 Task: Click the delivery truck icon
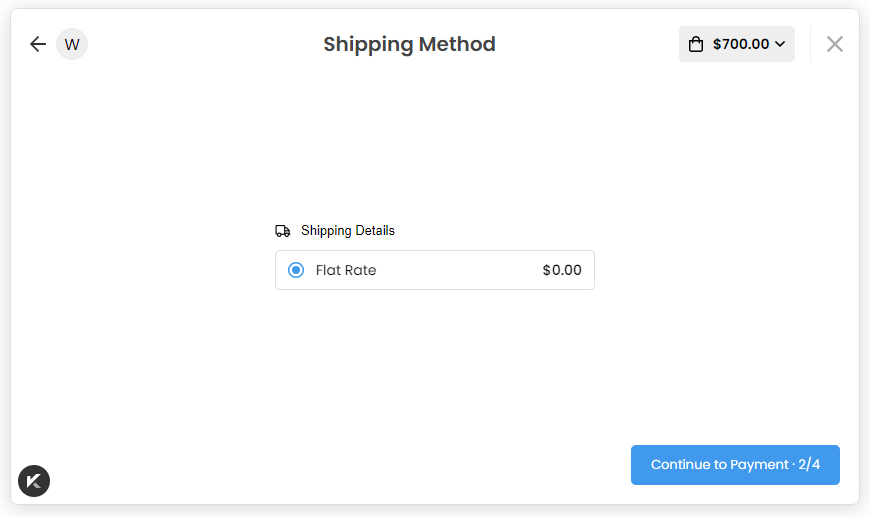coord(283,231)
